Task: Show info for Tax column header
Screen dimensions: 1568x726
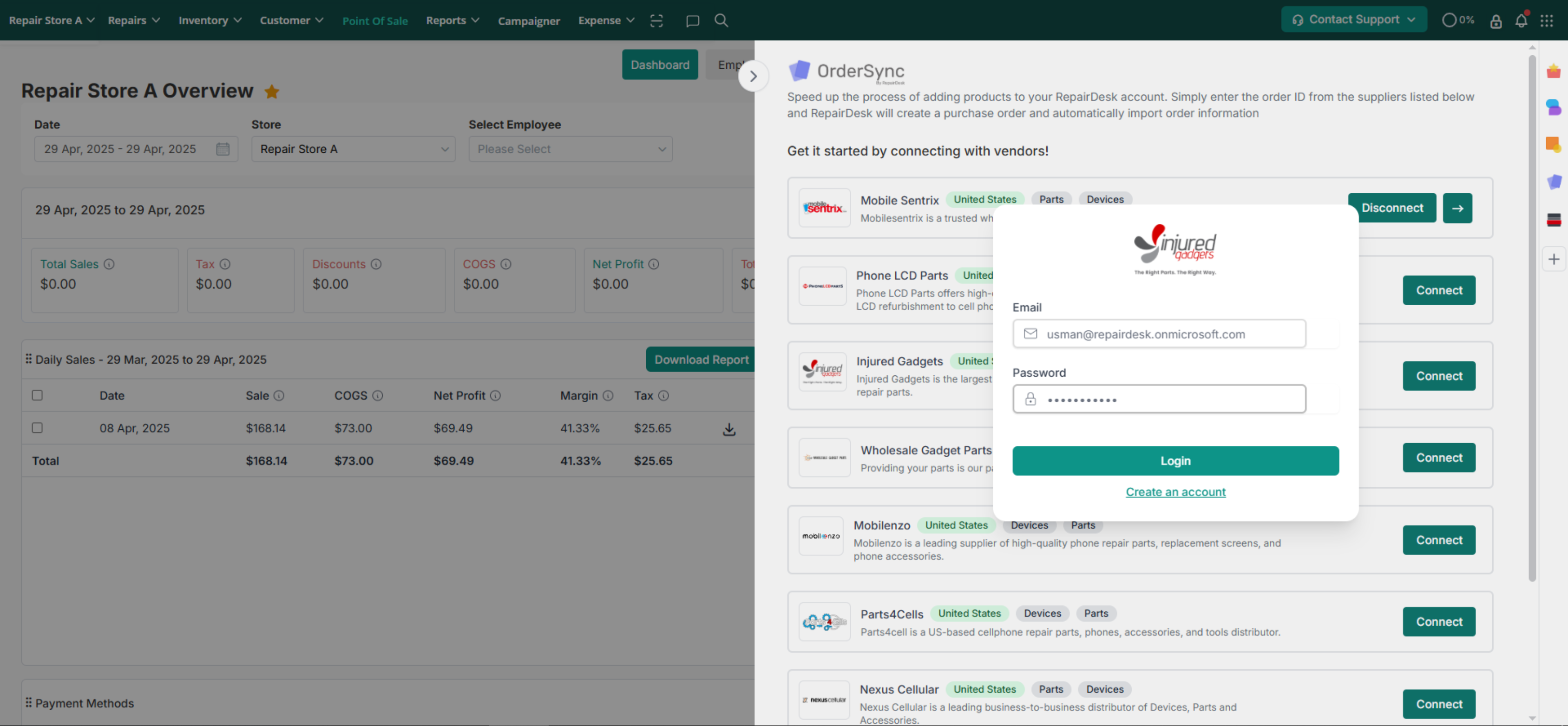Action: point(663,396)
